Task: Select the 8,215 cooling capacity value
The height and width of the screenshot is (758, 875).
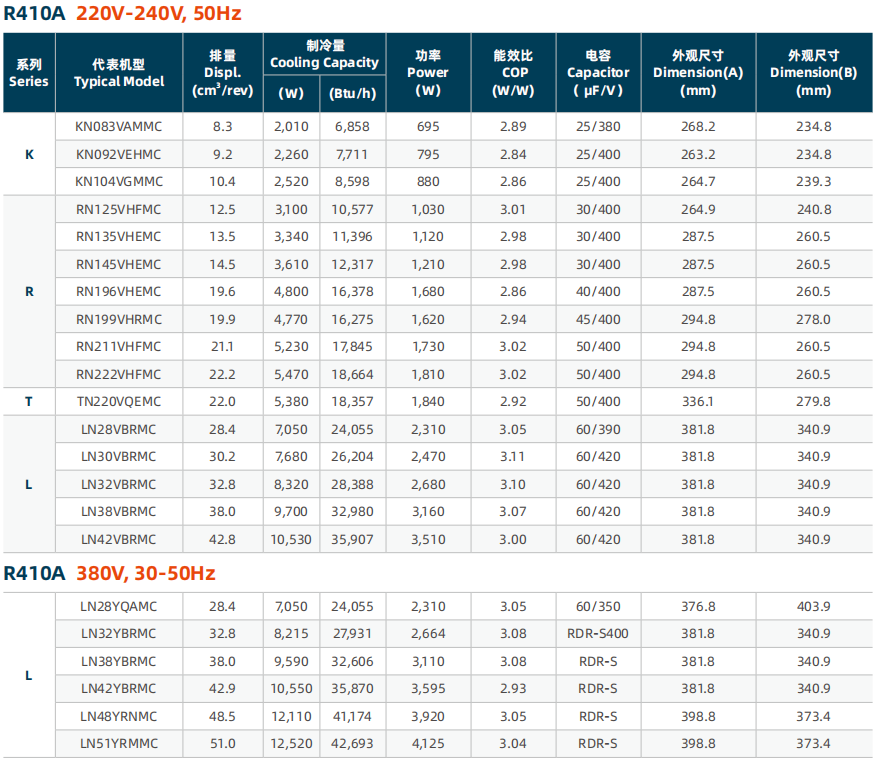Action: point(291,634)
